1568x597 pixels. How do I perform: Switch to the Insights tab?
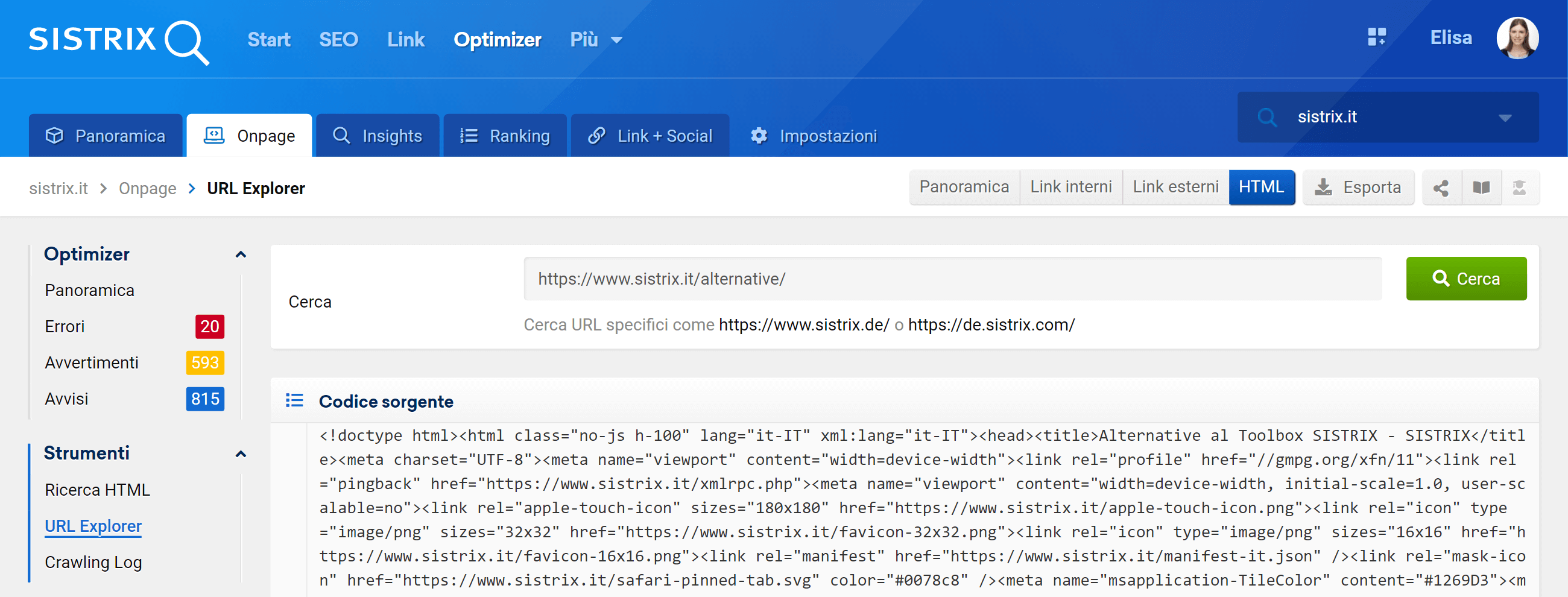pyautogui.click(x=378, y=136)
